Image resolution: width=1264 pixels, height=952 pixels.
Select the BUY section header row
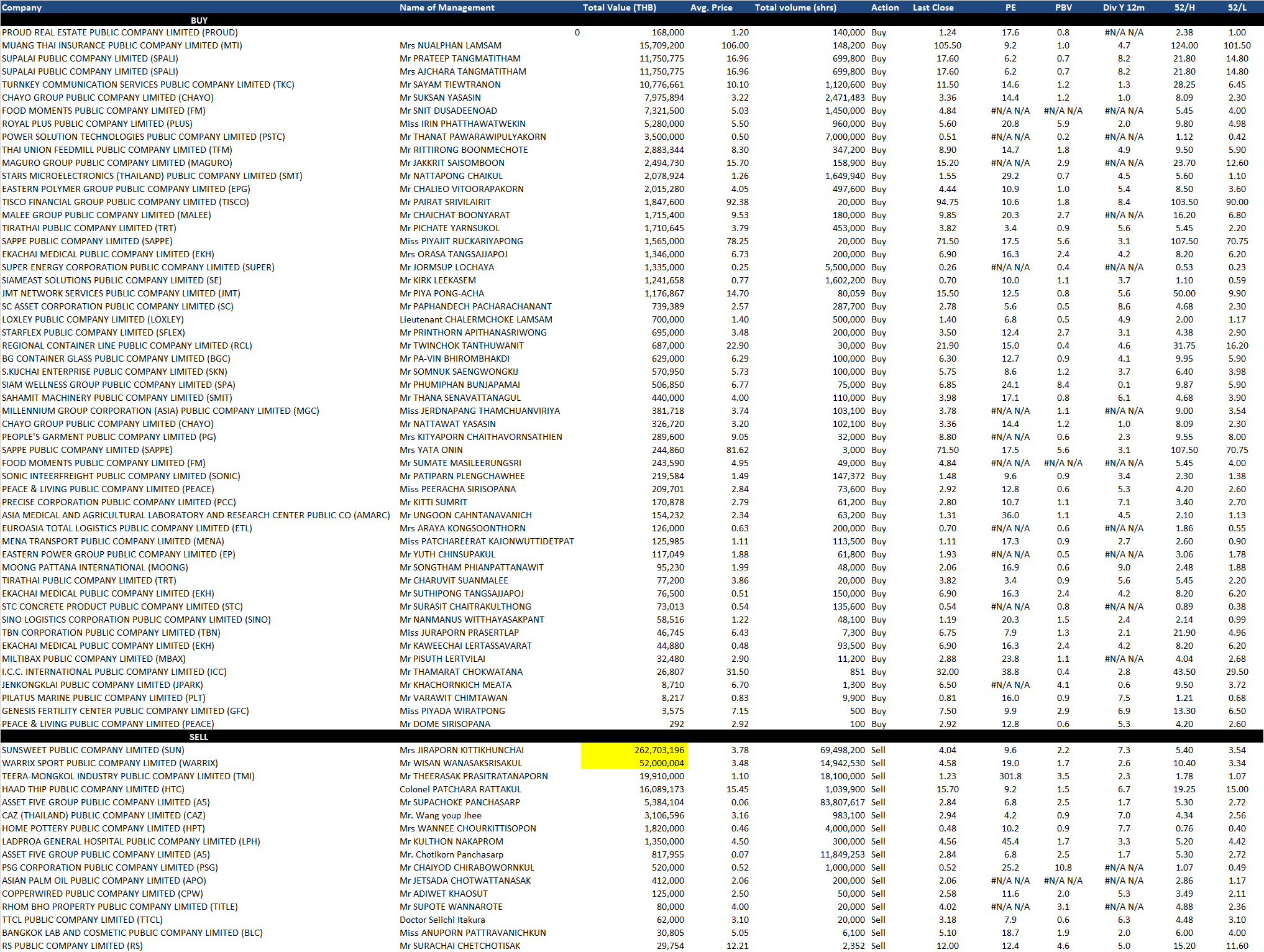199,21
